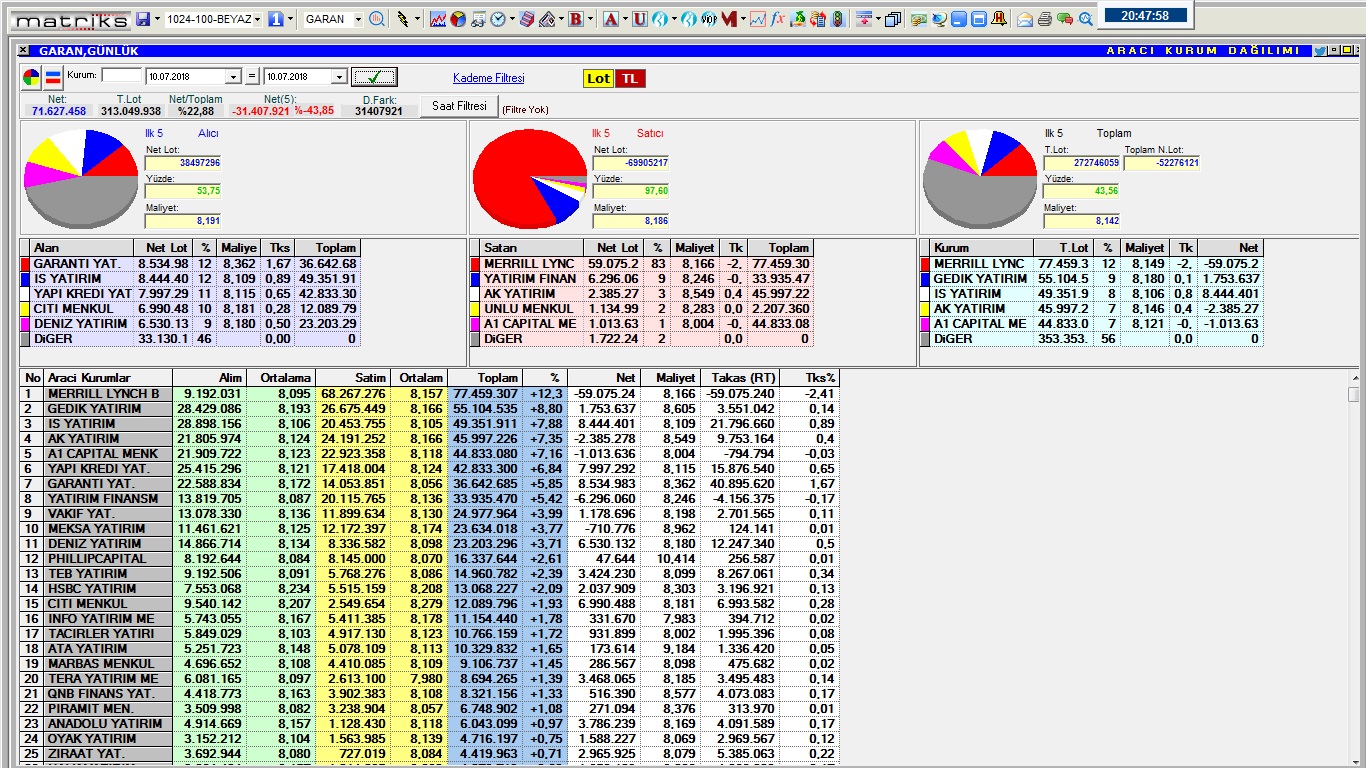
Task: Toggle TL display mode
Action: point(630,79)
